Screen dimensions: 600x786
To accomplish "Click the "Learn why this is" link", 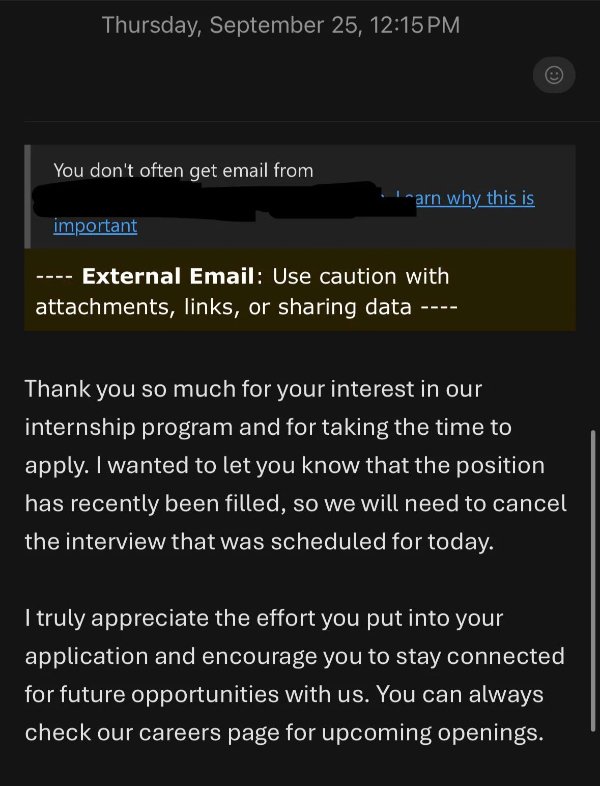I will click(x=464, y=198).
